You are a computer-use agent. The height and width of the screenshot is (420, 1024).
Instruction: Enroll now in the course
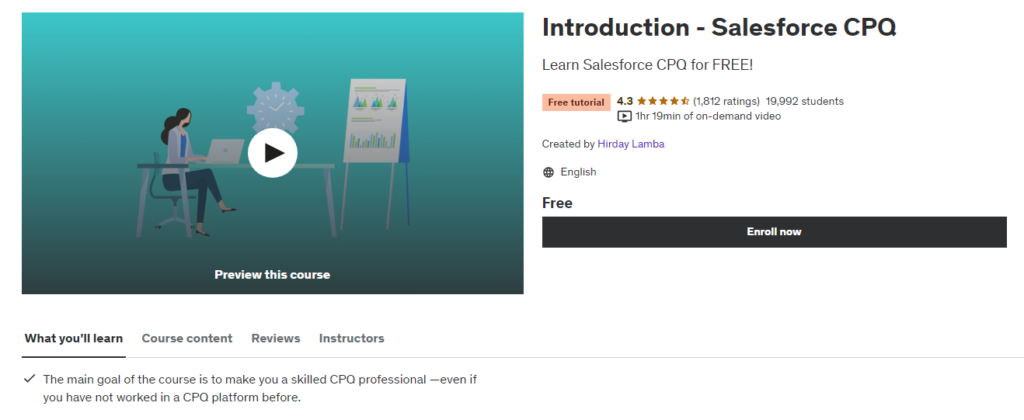point(774,232)
